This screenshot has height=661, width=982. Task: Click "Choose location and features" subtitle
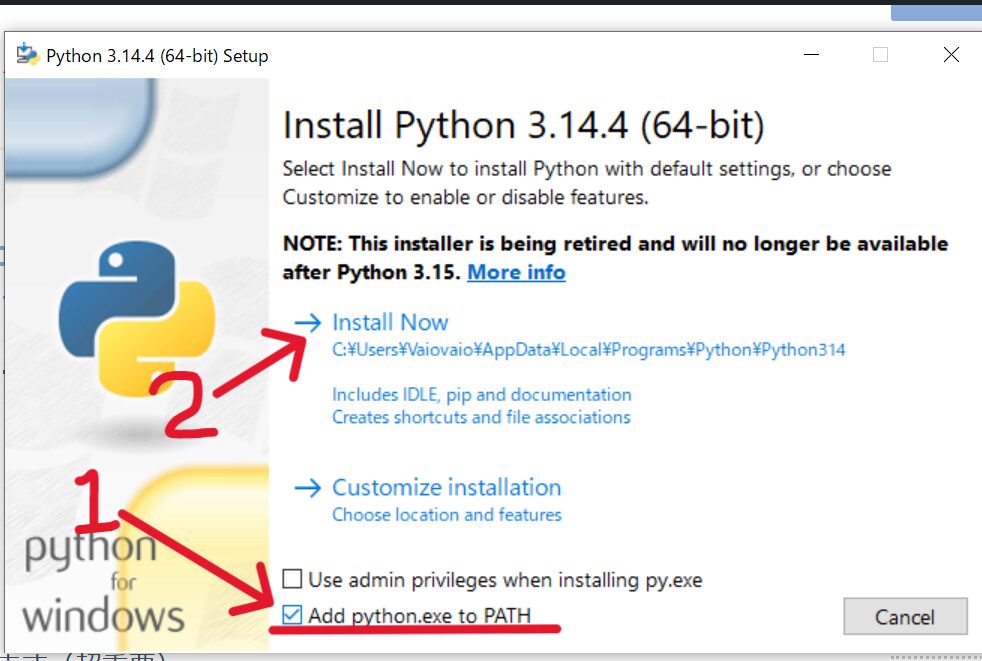446,515
